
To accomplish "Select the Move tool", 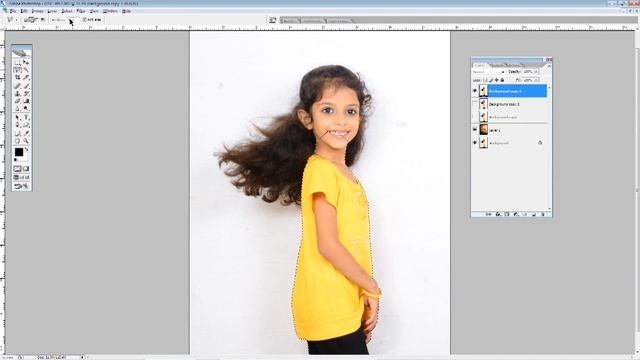I will (x=26, y=63).
